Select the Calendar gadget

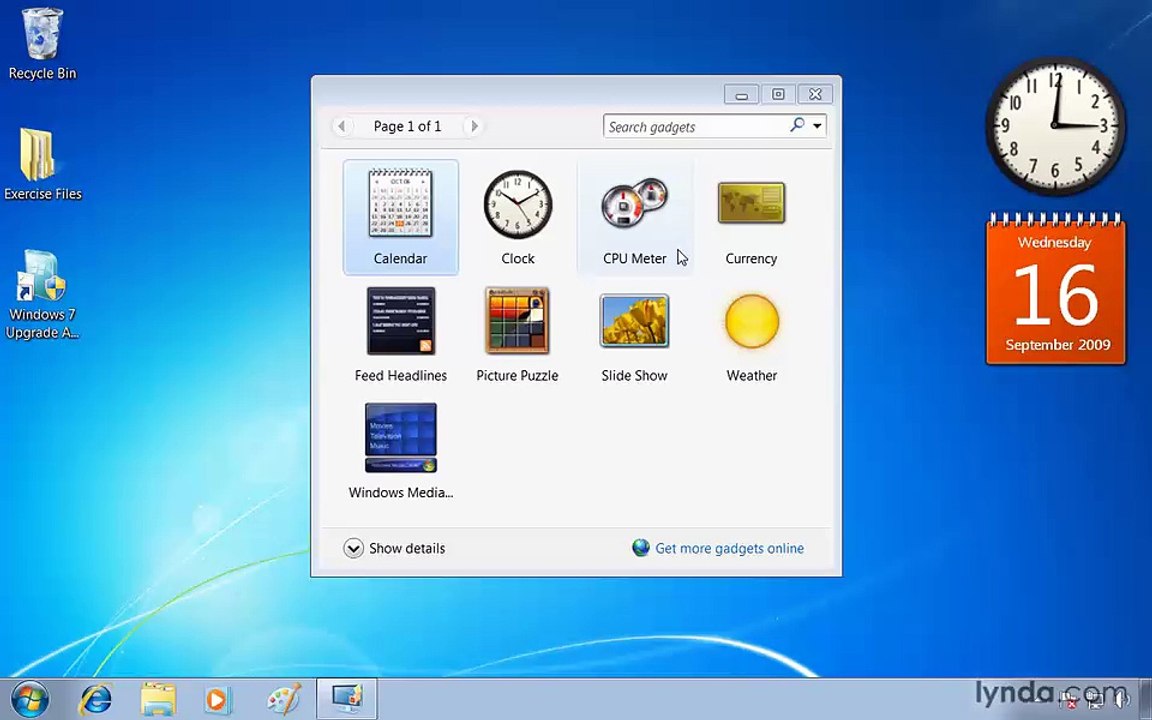400,217
